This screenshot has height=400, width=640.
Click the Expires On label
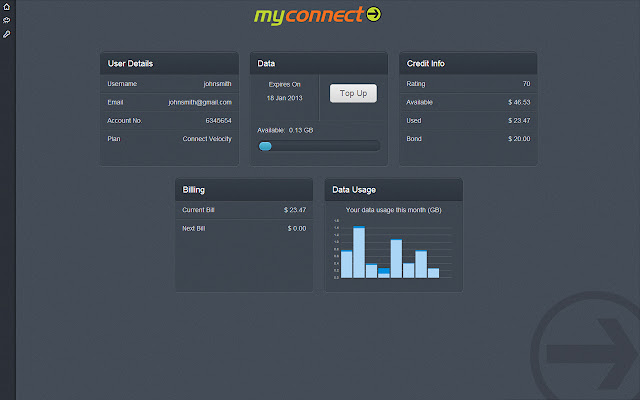pos(284,84)
